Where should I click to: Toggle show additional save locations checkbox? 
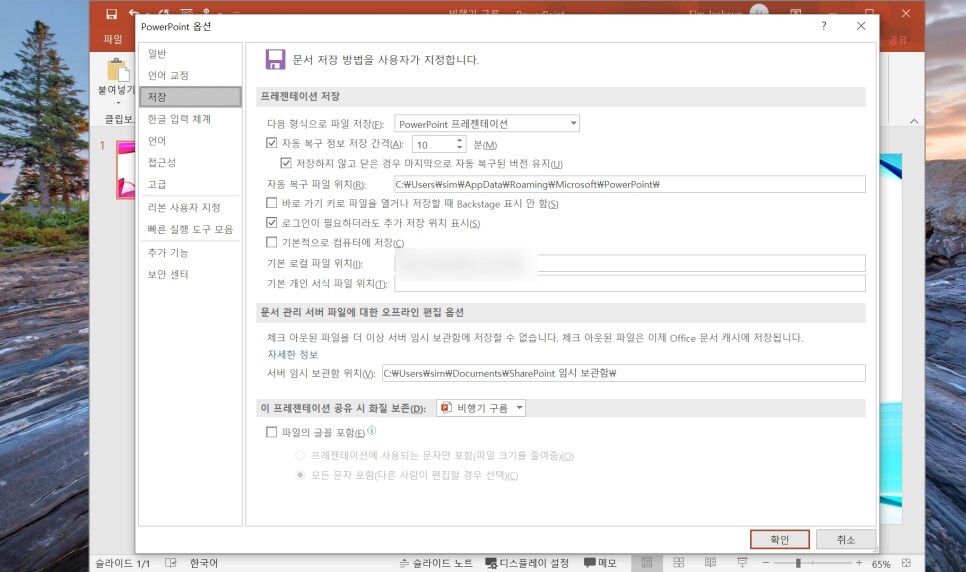coord(271,223)
